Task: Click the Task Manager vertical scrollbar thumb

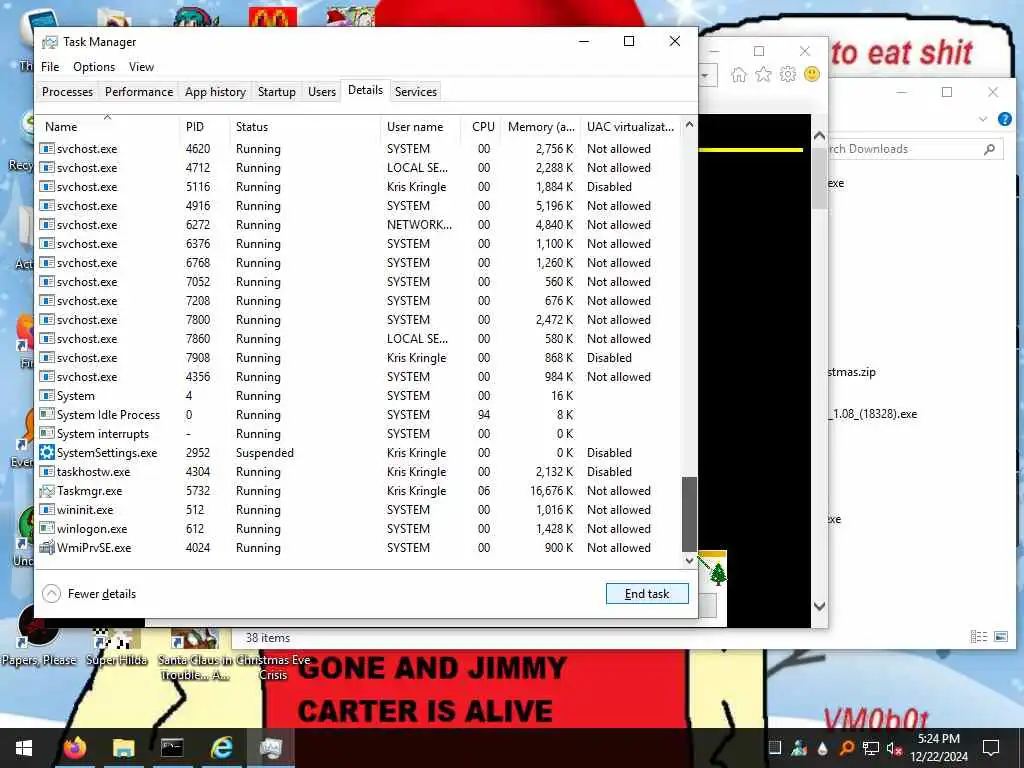Action: (689, 514)
